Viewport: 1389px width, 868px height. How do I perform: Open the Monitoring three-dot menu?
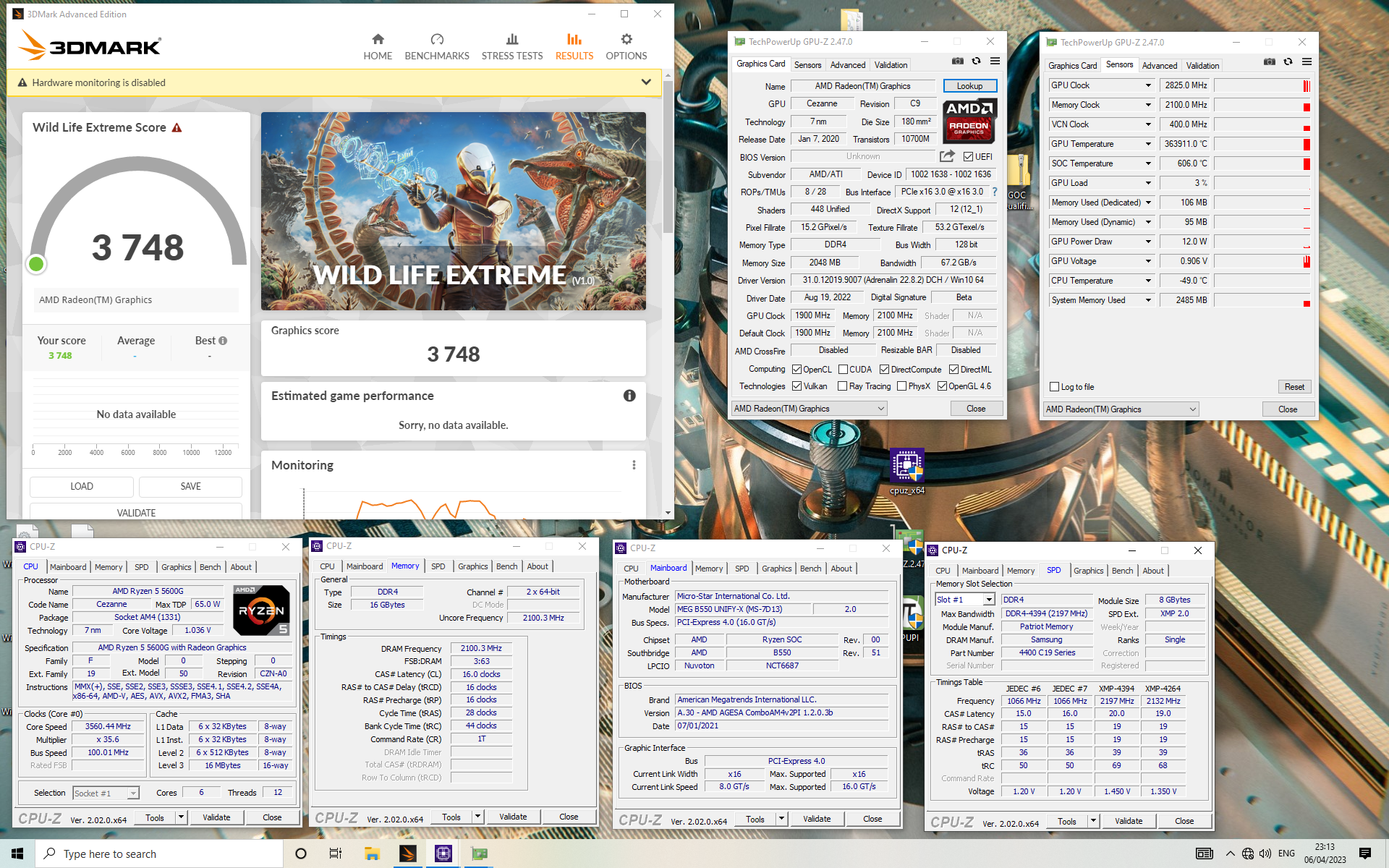[x=634, y=465]
